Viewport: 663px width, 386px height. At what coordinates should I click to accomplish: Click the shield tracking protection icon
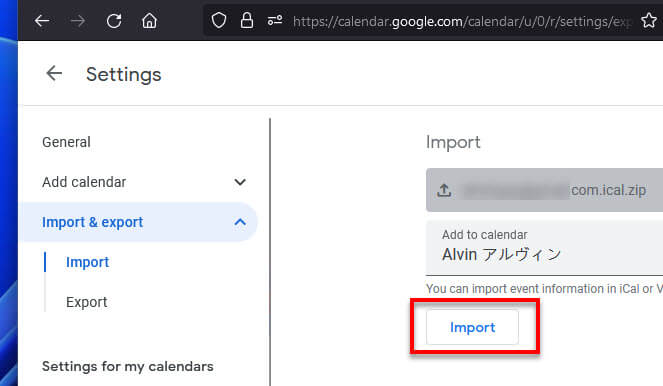(x=219, y=20)
